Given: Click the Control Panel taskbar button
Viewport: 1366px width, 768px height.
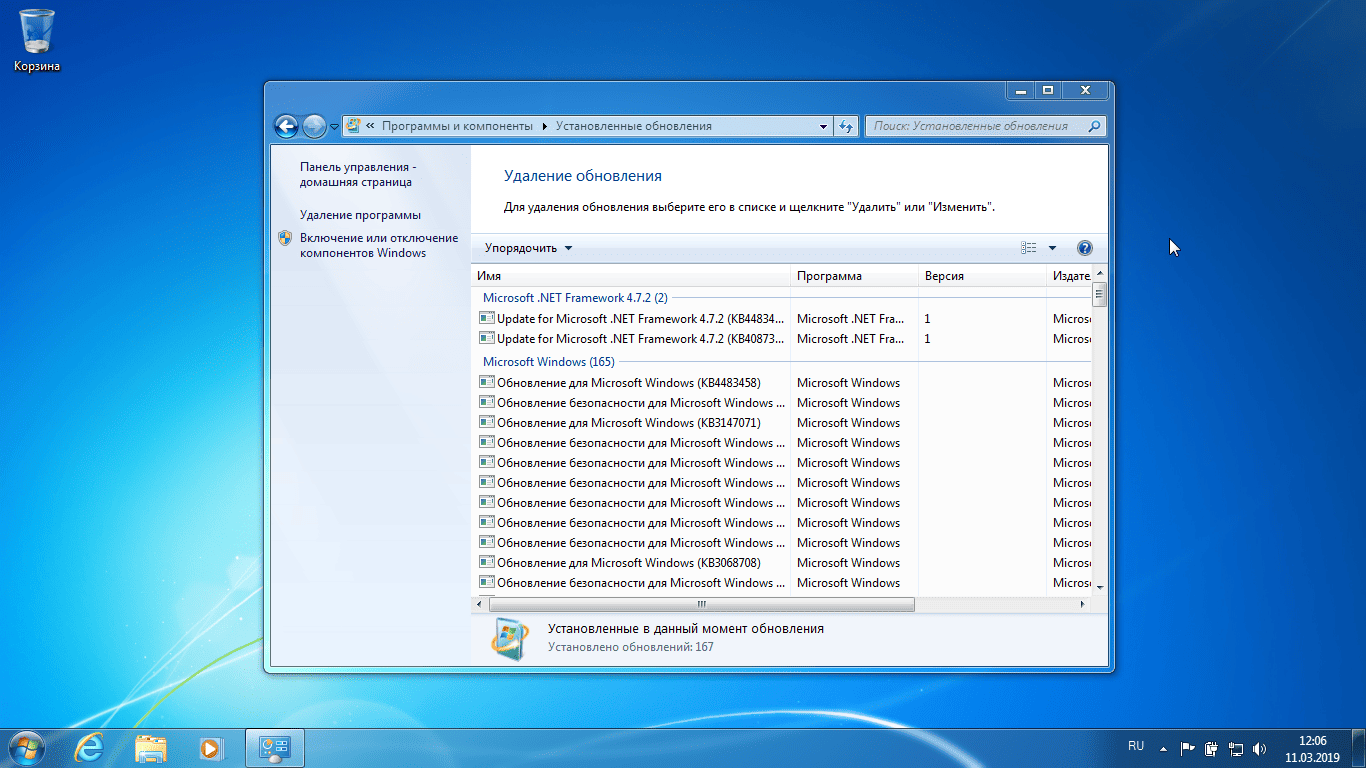Looking at the screenshot, I should pos(274,747).
